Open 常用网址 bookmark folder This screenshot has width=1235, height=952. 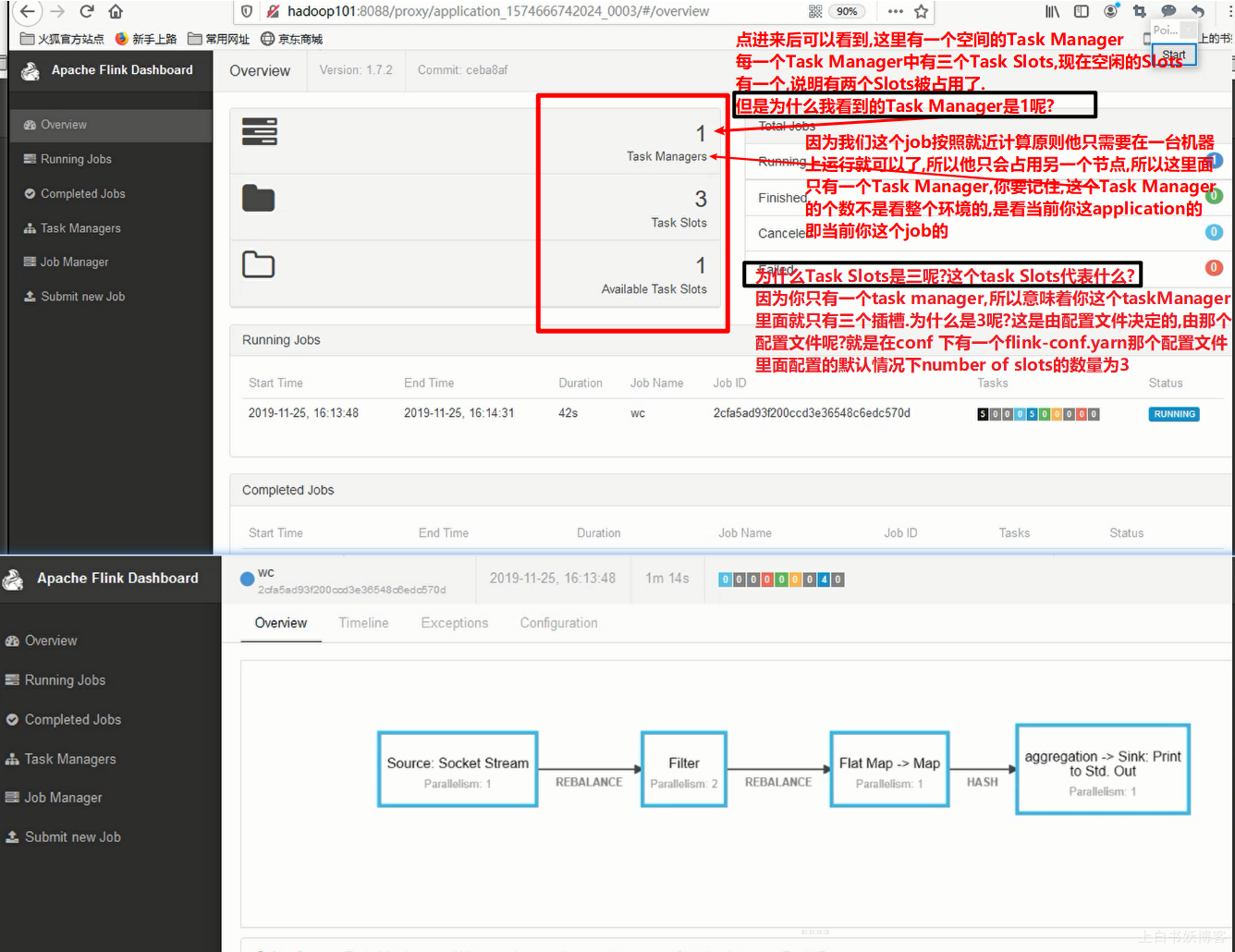pyautogui.click(x=218, y=39)
